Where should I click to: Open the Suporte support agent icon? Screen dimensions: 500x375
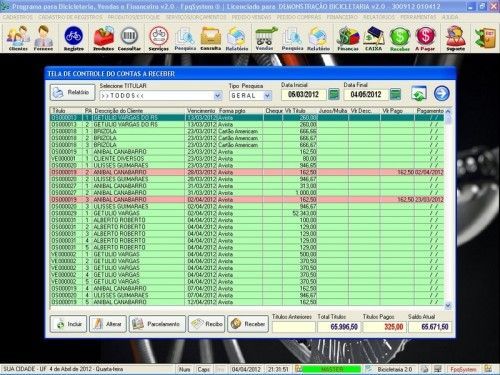(x=456, y=38)
